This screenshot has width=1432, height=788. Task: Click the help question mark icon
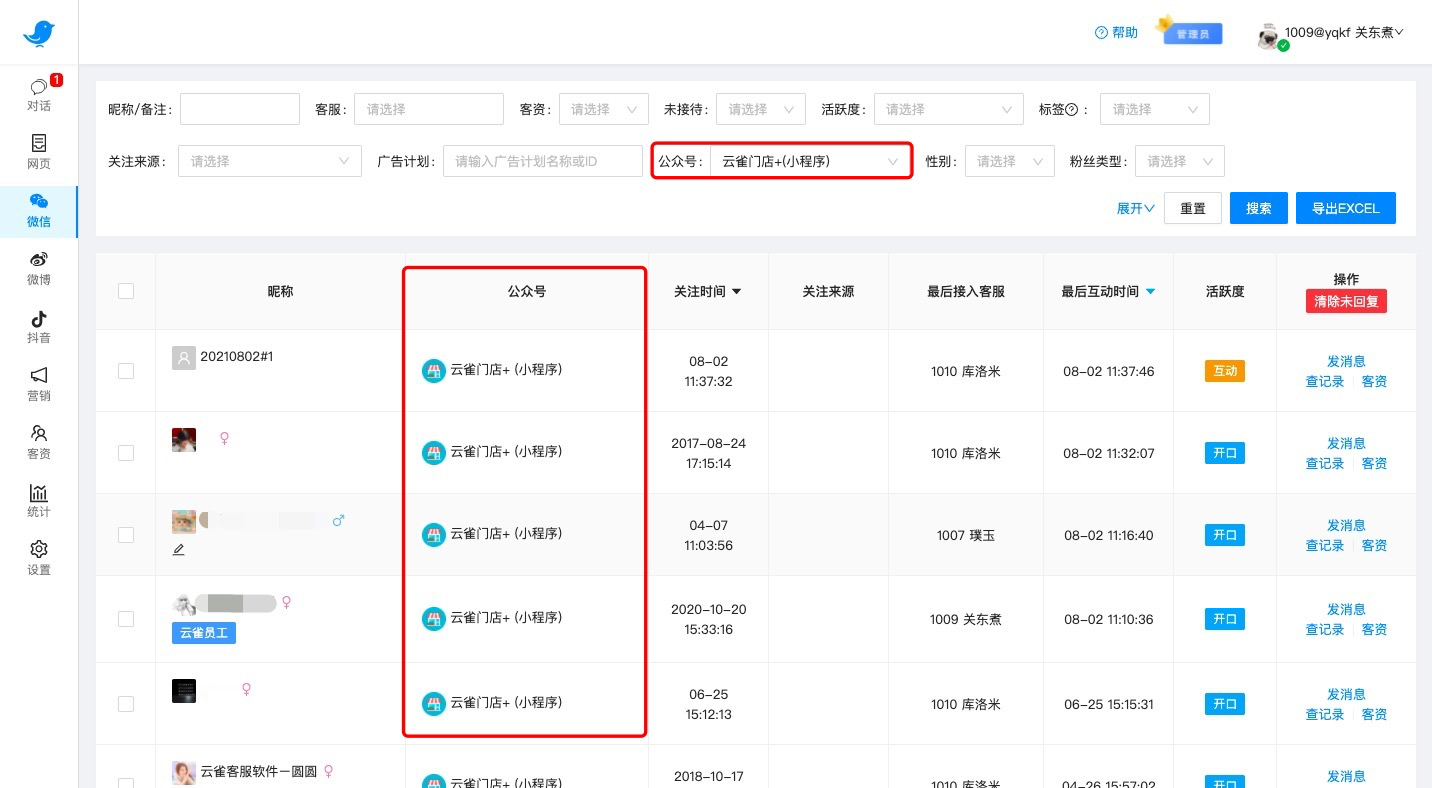pos(1101,33)
